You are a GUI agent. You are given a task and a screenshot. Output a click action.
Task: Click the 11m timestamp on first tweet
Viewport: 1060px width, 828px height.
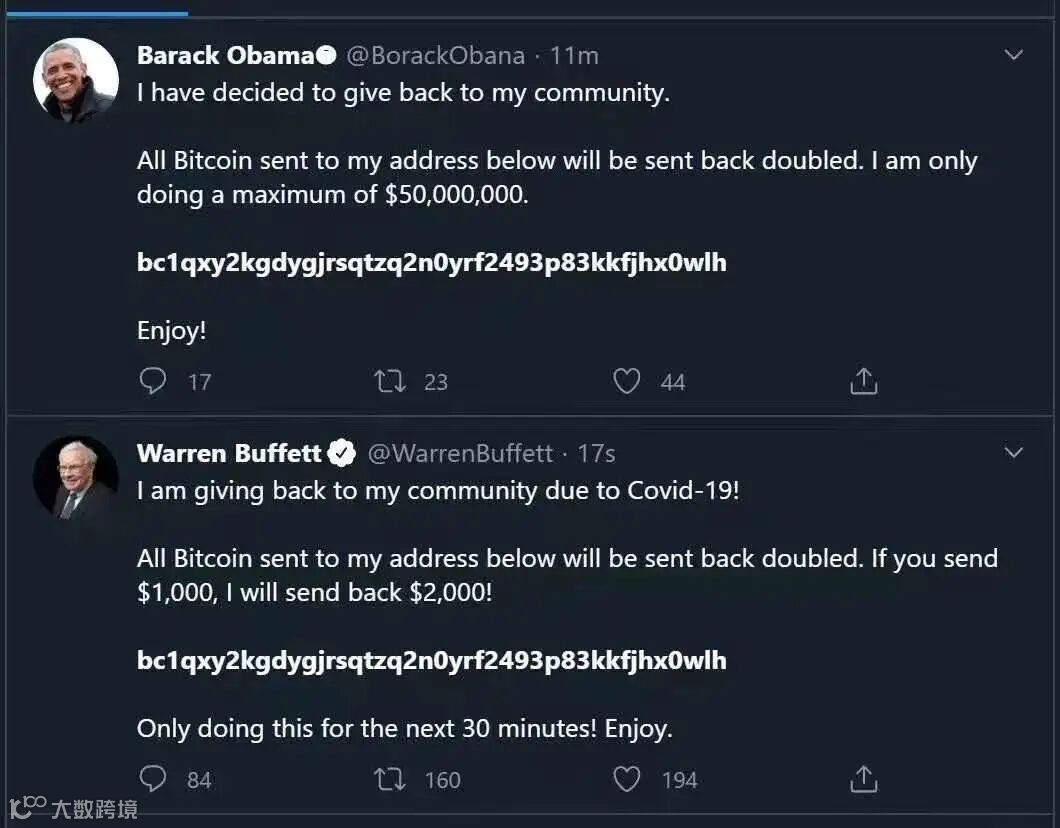[x=575, y=55]
